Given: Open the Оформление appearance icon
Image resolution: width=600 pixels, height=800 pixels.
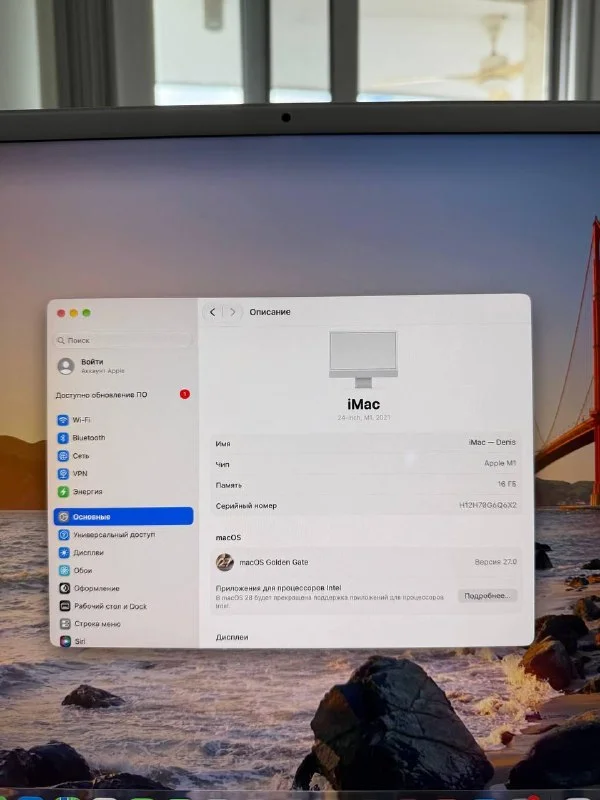Looking at the screenshot, I should pos(64,588).
